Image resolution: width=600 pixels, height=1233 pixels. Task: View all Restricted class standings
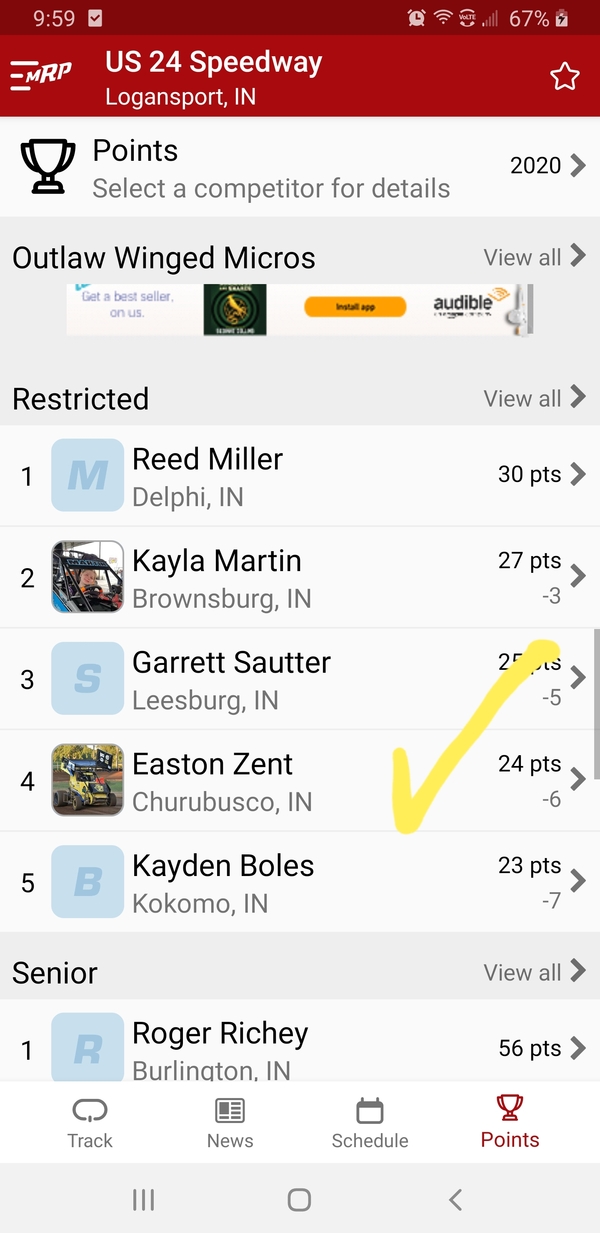click(534, 398)
